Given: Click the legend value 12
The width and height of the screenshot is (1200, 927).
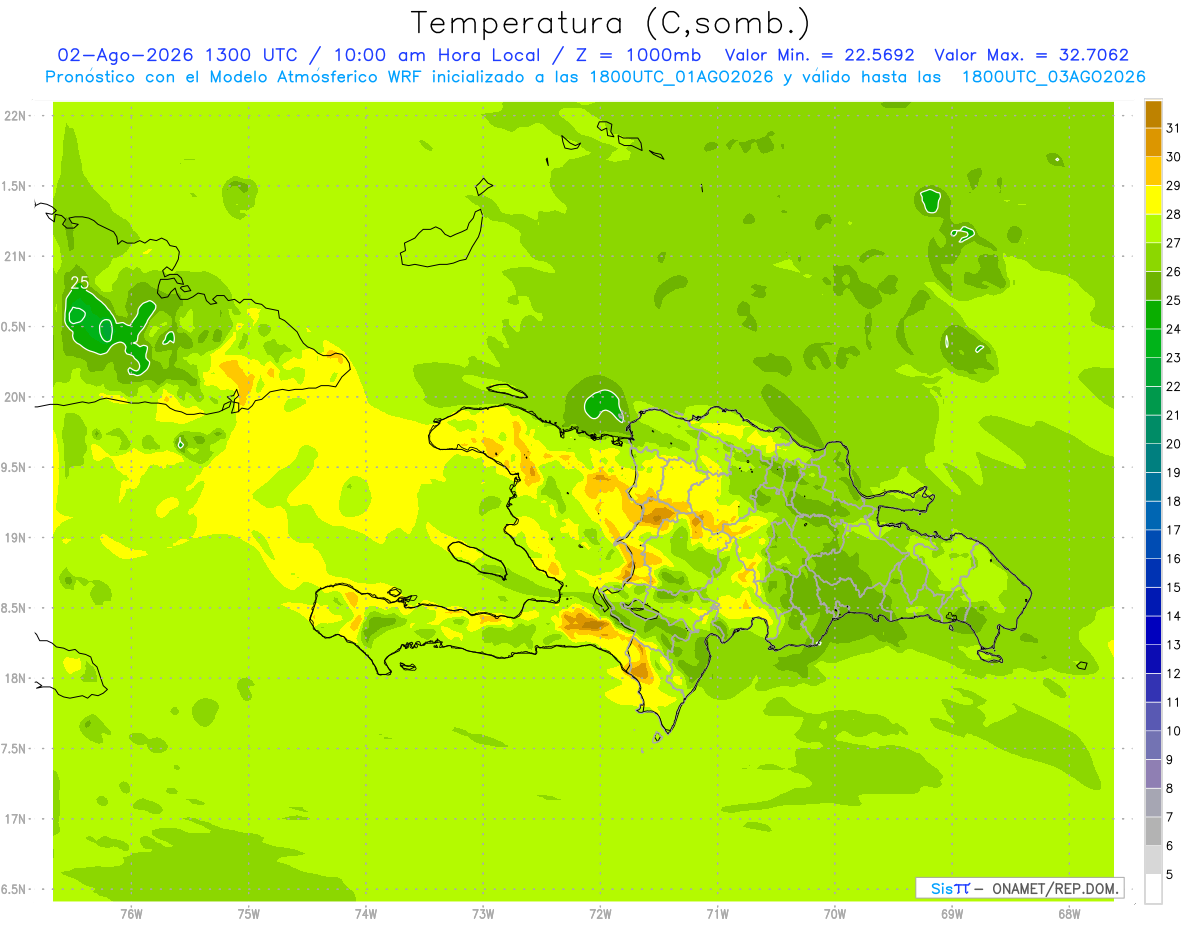Looking at the screenshot, I should tap(1174, 673).
